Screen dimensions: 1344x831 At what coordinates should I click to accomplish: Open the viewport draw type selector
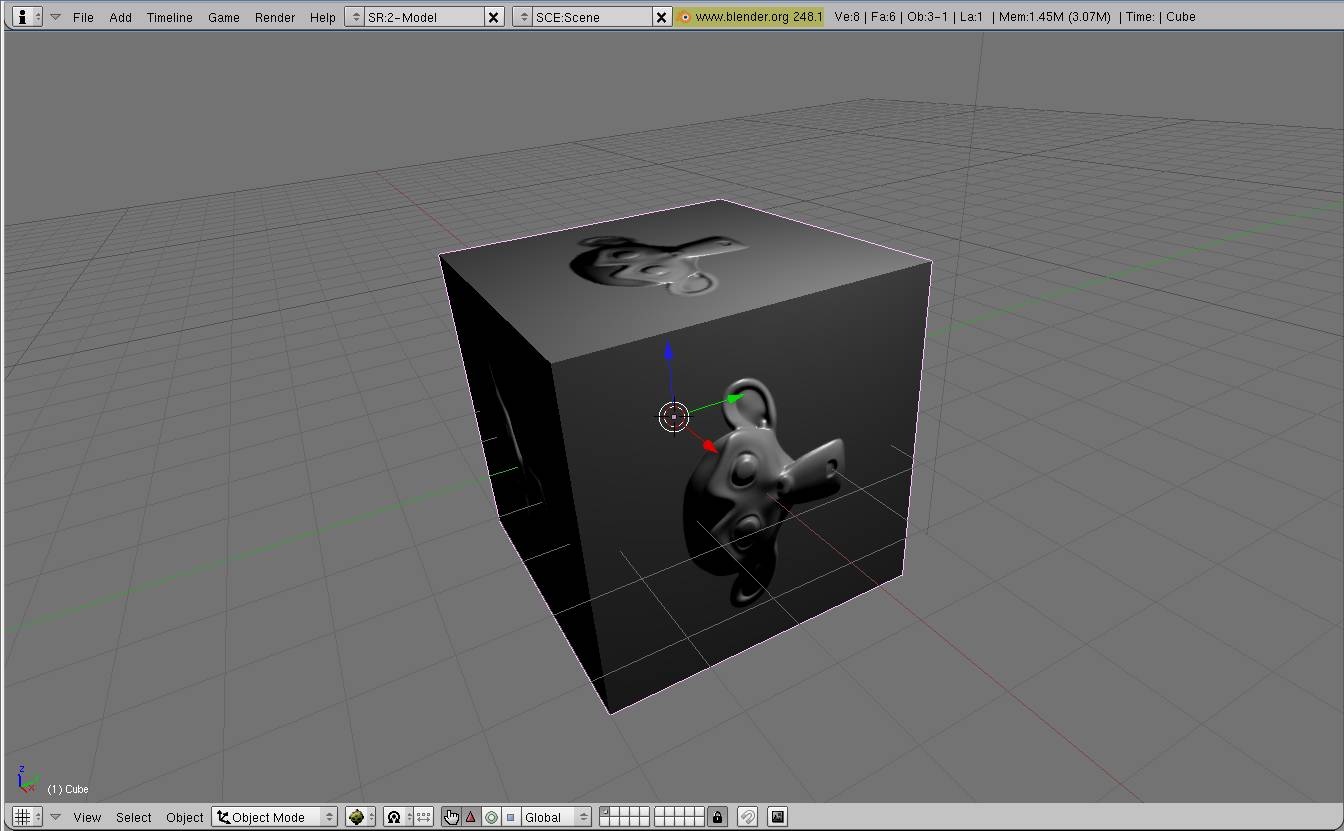(x=360, y=817)
